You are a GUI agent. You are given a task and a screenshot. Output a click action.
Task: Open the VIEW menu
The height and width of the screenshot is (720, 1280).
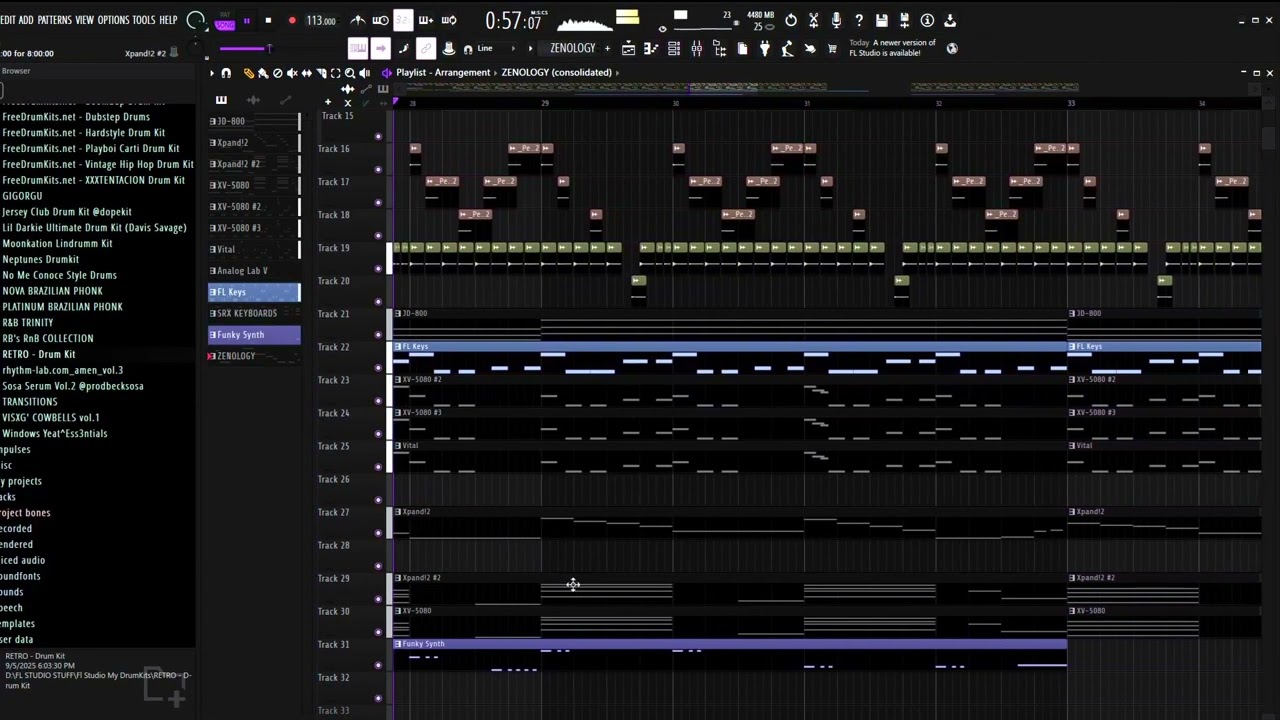tap(85, 20)
